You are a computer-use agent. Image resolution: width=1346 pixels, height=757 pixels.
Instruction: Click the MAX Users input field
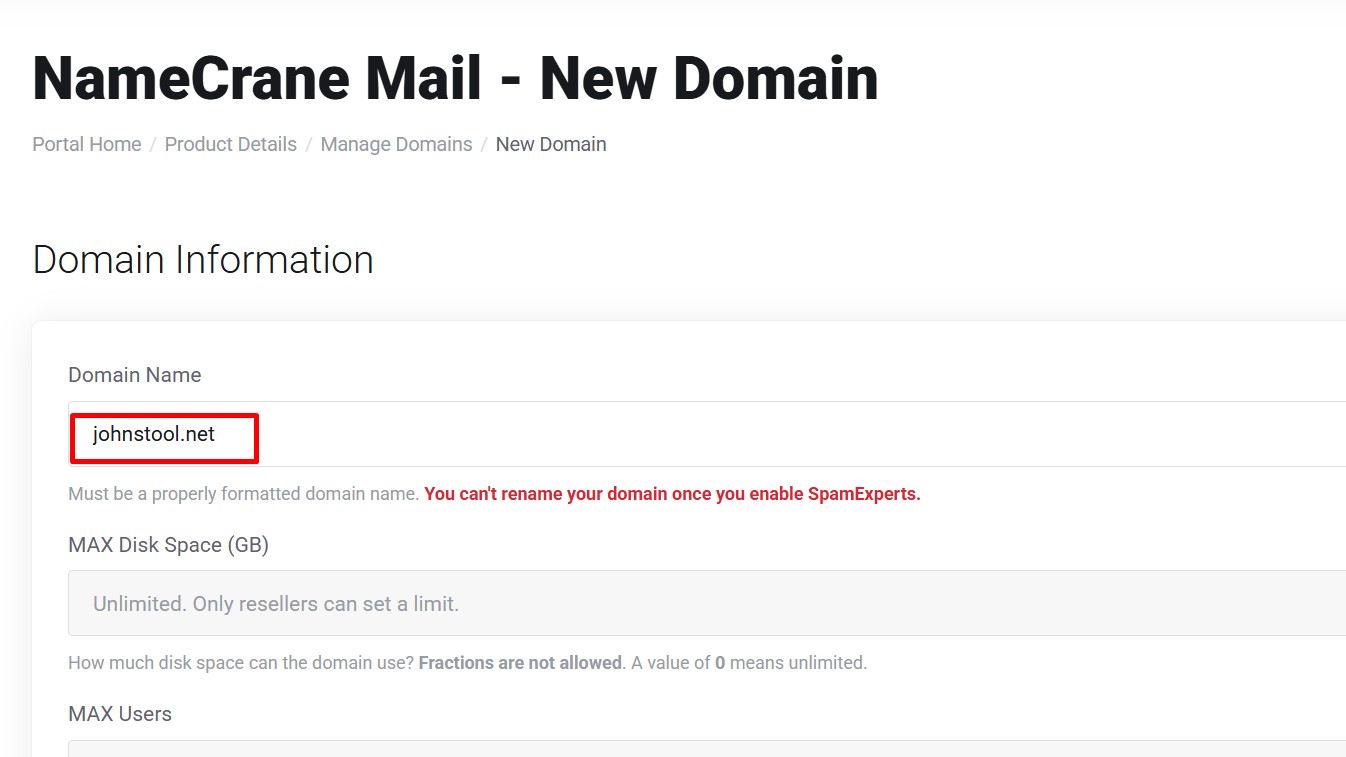pos(700,749)
